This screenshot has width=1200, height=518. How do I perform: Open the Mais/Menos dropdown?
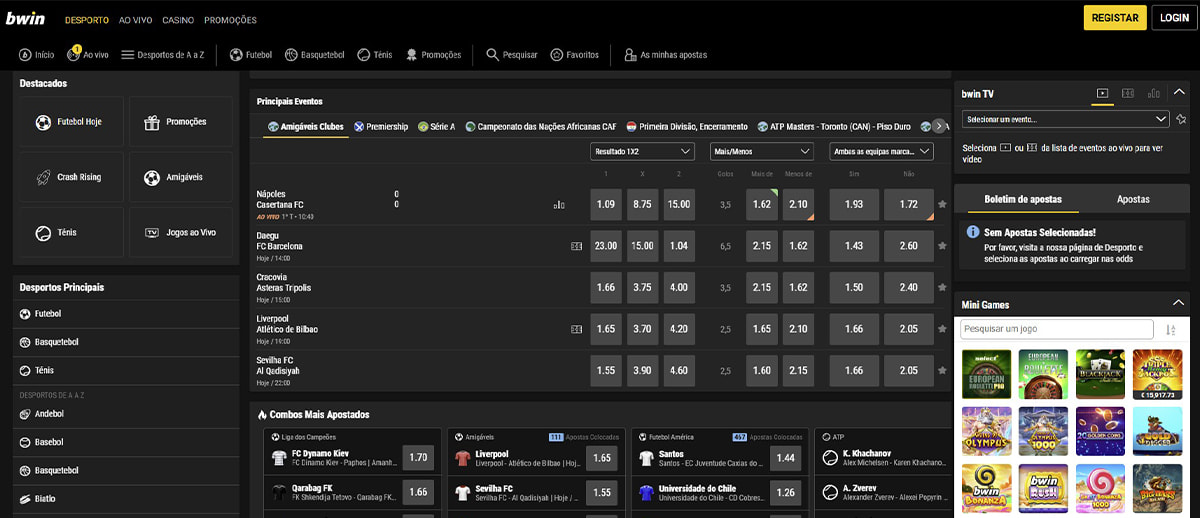(x=761, y=151)
